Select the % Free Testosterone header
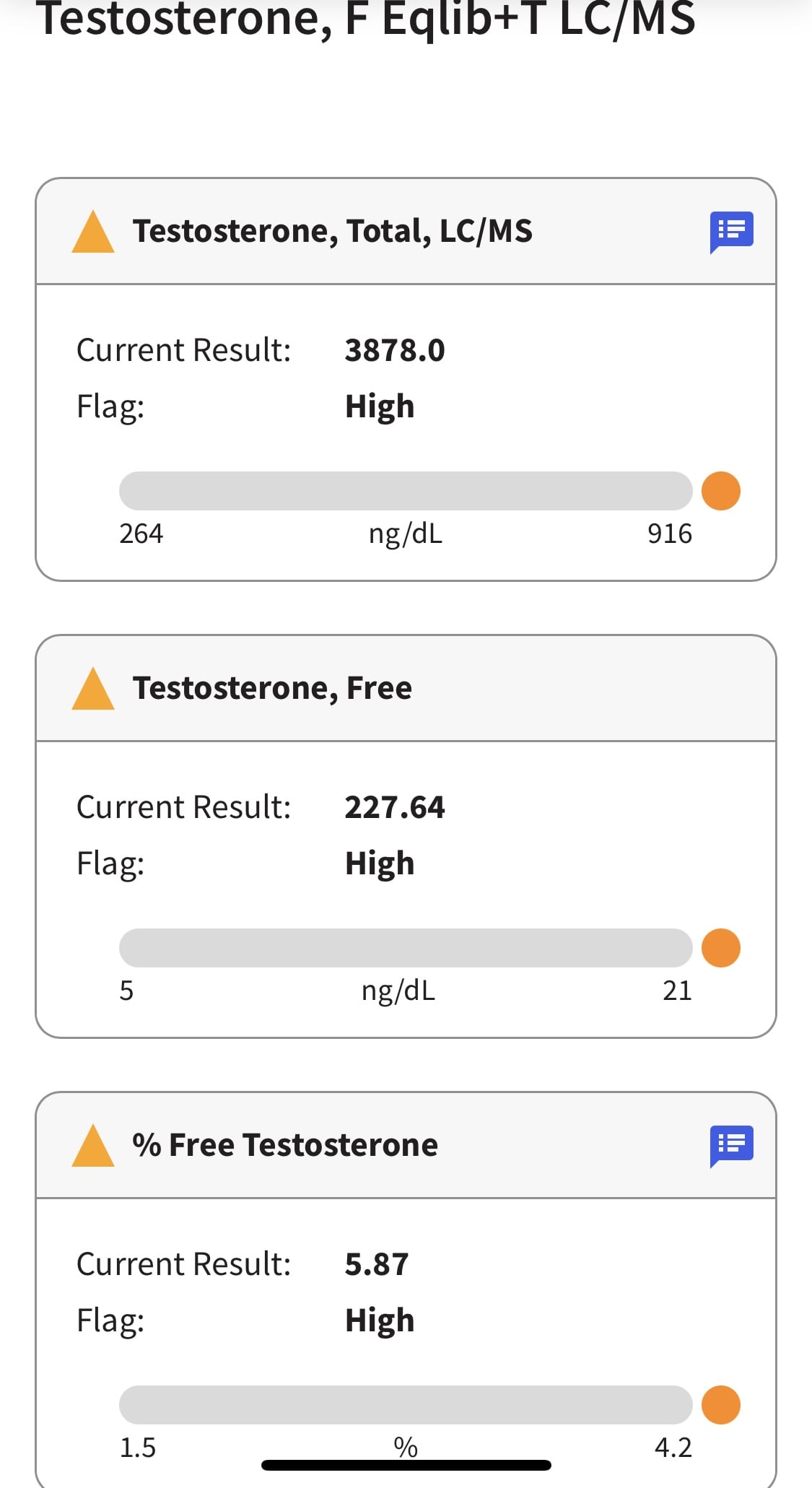Image resolution: width=812 pixels, height=1488 pixels. click(x=285, y=1145)
